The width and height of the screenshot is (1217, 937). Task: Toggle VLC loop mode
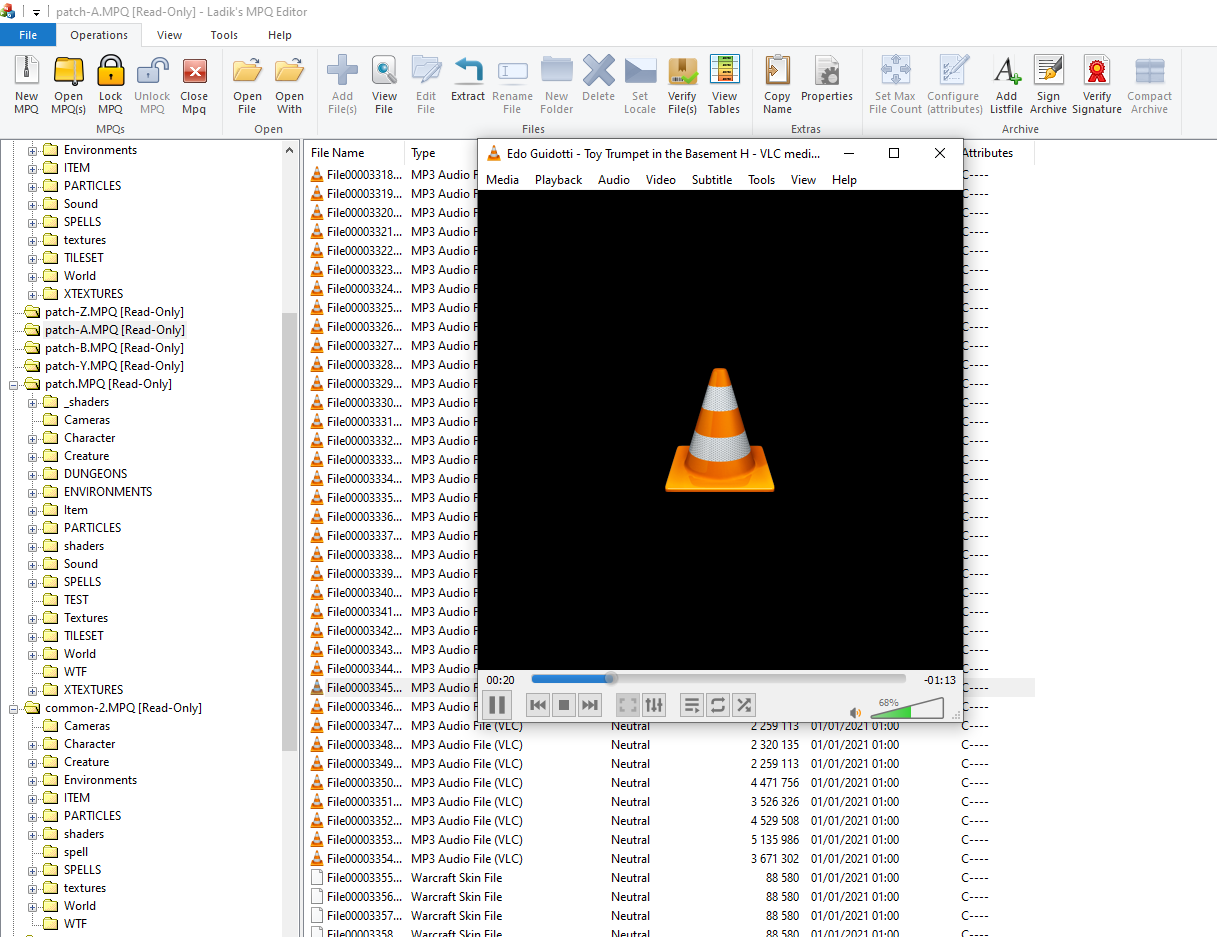(x=718, y=705)
